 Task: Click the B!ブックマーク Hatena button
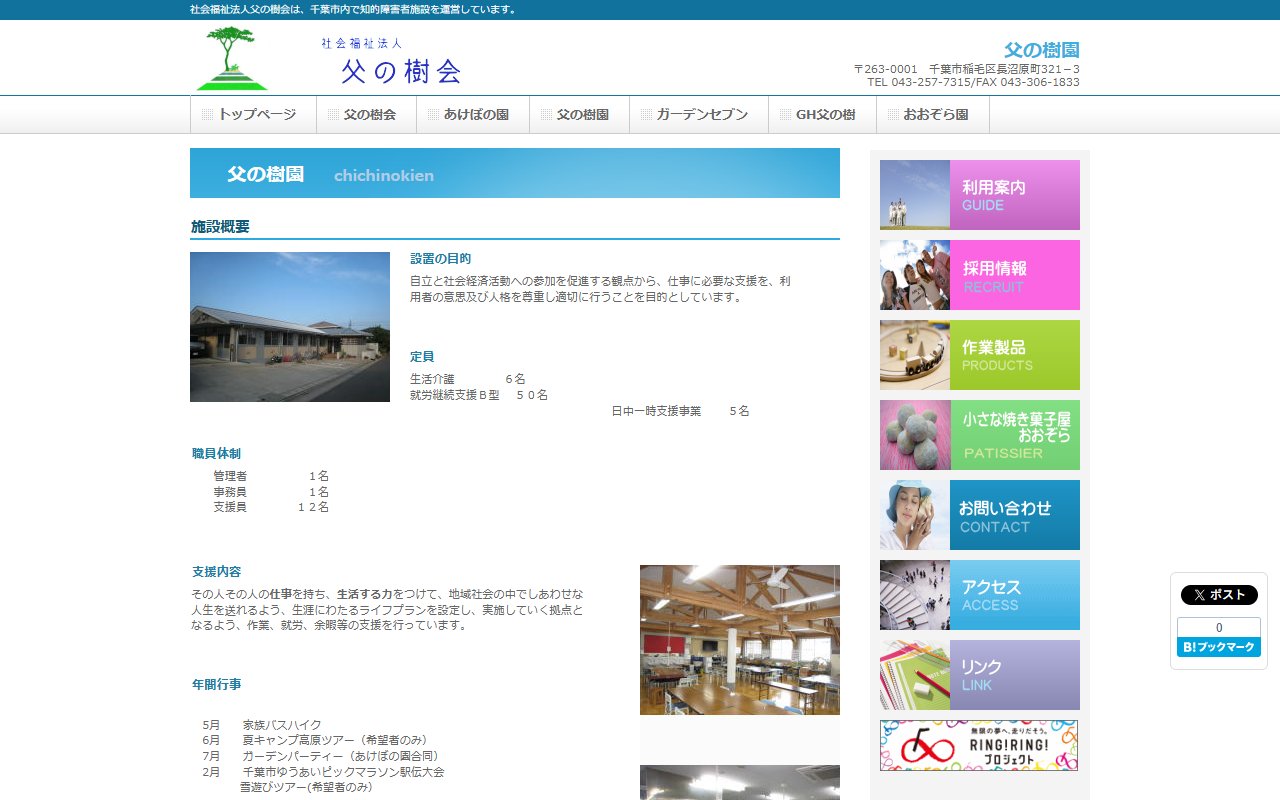tap(1219, 647)
